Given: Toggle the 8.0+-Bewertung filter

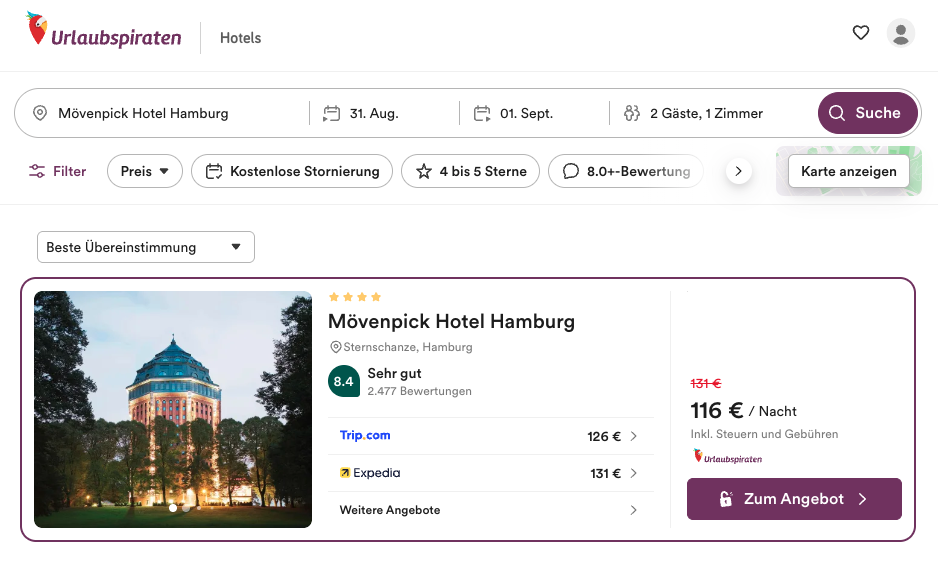Looking at the screenshot, I should [626, 171].
